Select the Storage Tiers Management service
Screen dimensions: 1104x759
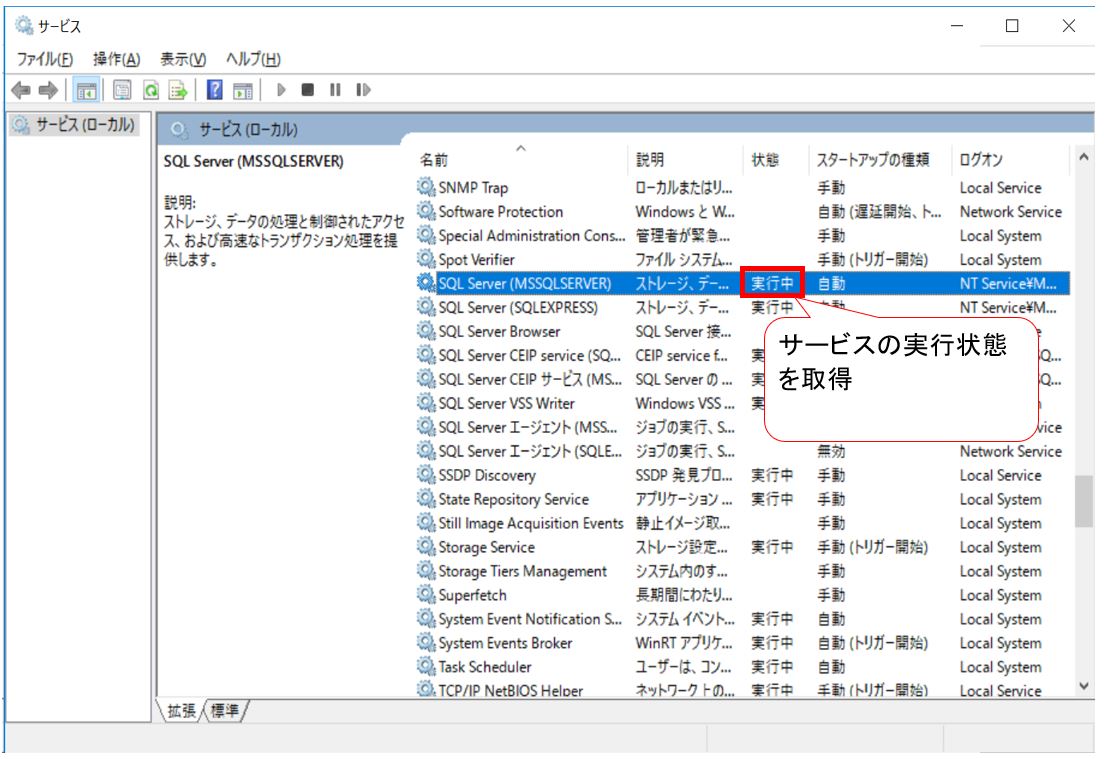pyautogui.click(x=743, y=571)
